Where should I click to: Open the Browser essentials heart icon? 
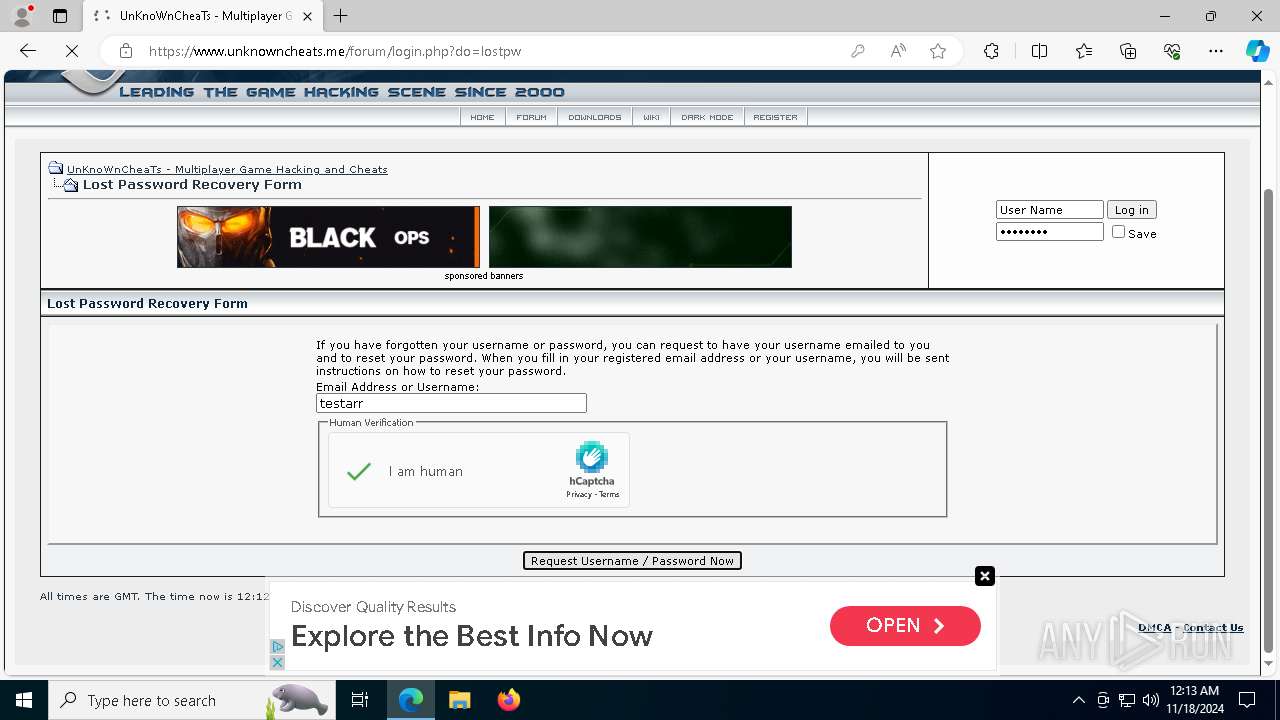(1172, 51)
